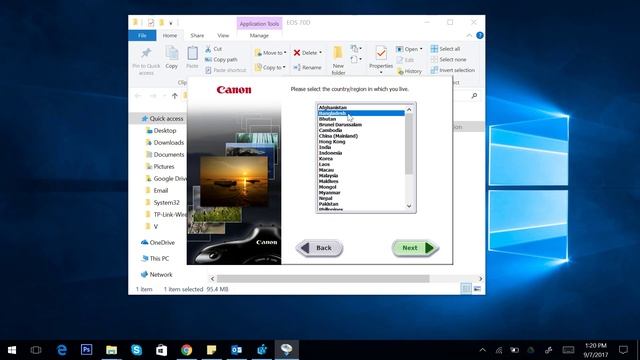Open the Properties checkmark icon

coord(381,53)
